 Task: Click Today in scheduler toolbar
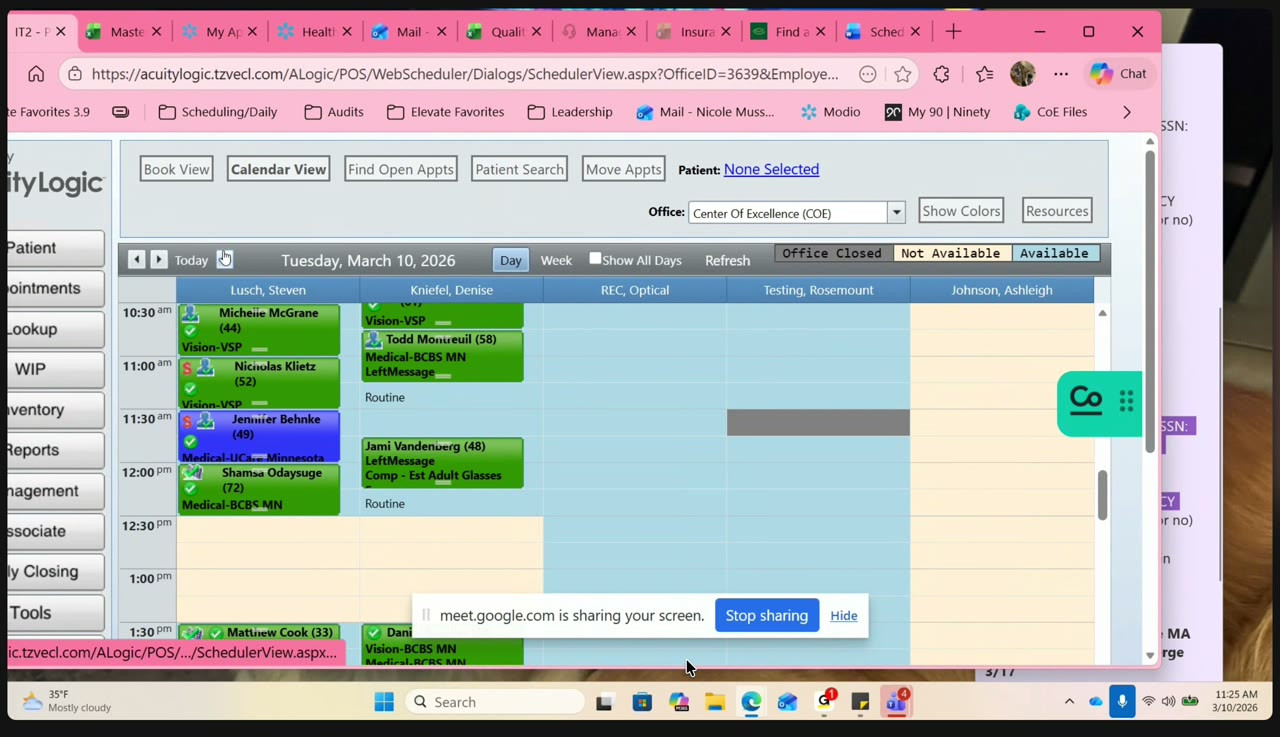(x=191, y=260)
